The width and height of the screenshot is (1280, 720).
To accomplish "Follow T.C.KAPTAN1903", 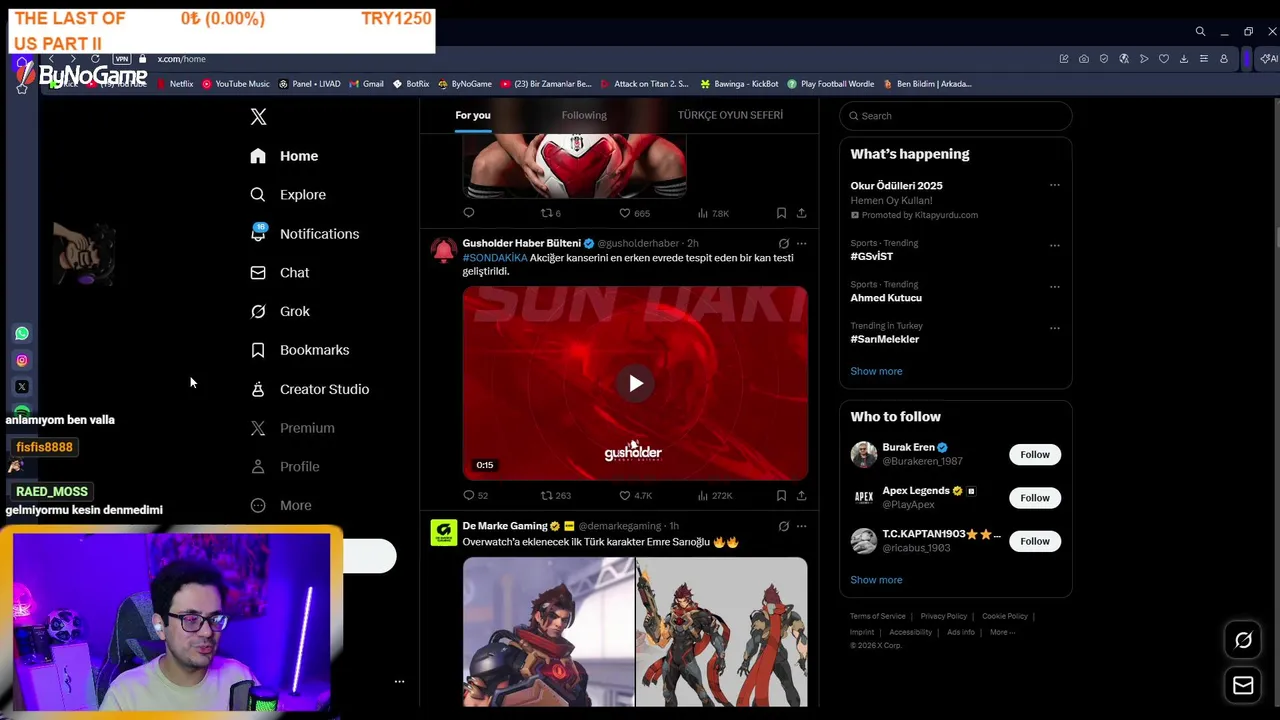I will pos(1035,541).
